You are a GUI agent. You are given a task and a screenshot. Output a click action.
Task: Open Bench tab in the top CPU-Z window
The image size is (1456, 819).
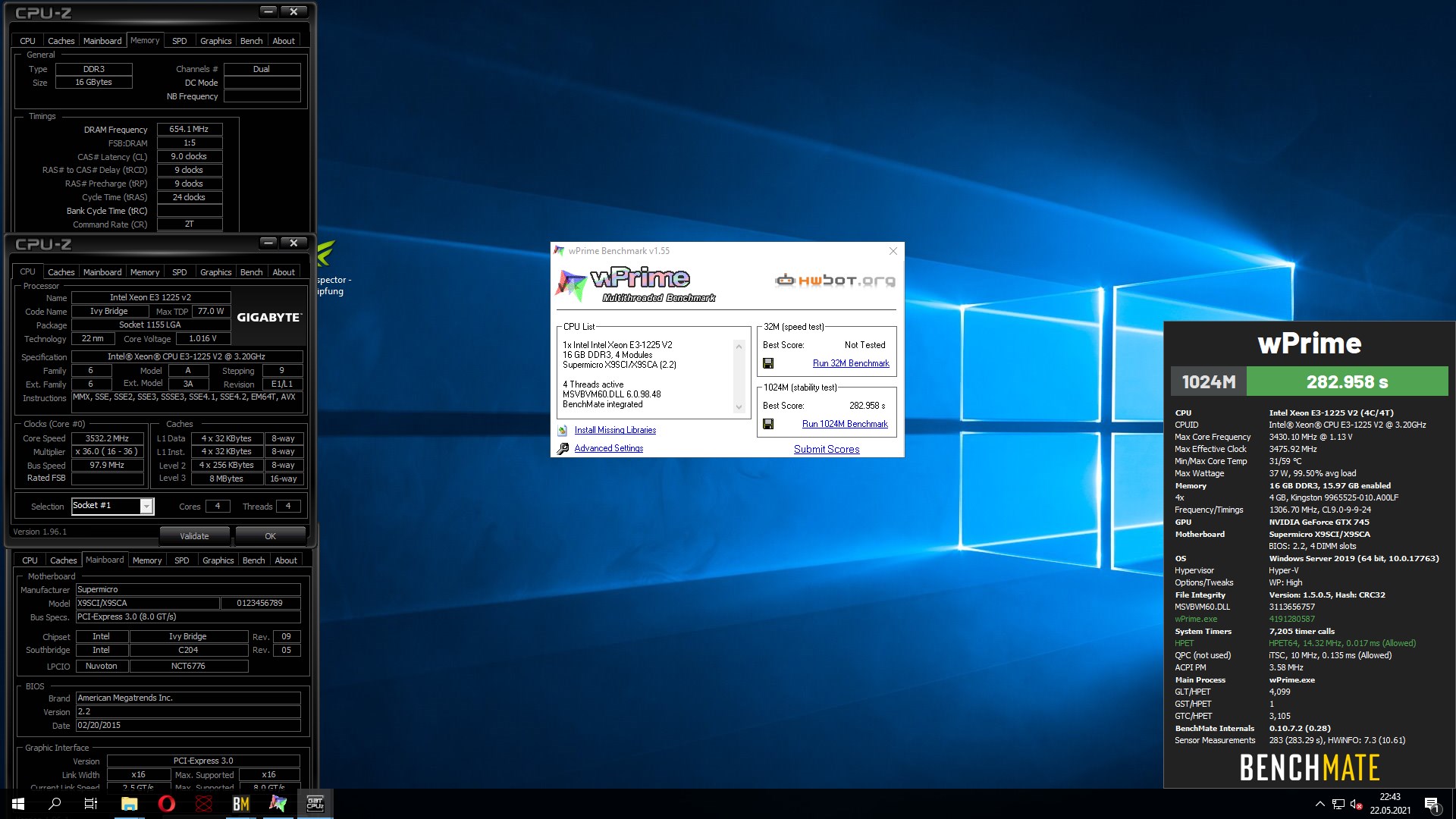point(251,41)
